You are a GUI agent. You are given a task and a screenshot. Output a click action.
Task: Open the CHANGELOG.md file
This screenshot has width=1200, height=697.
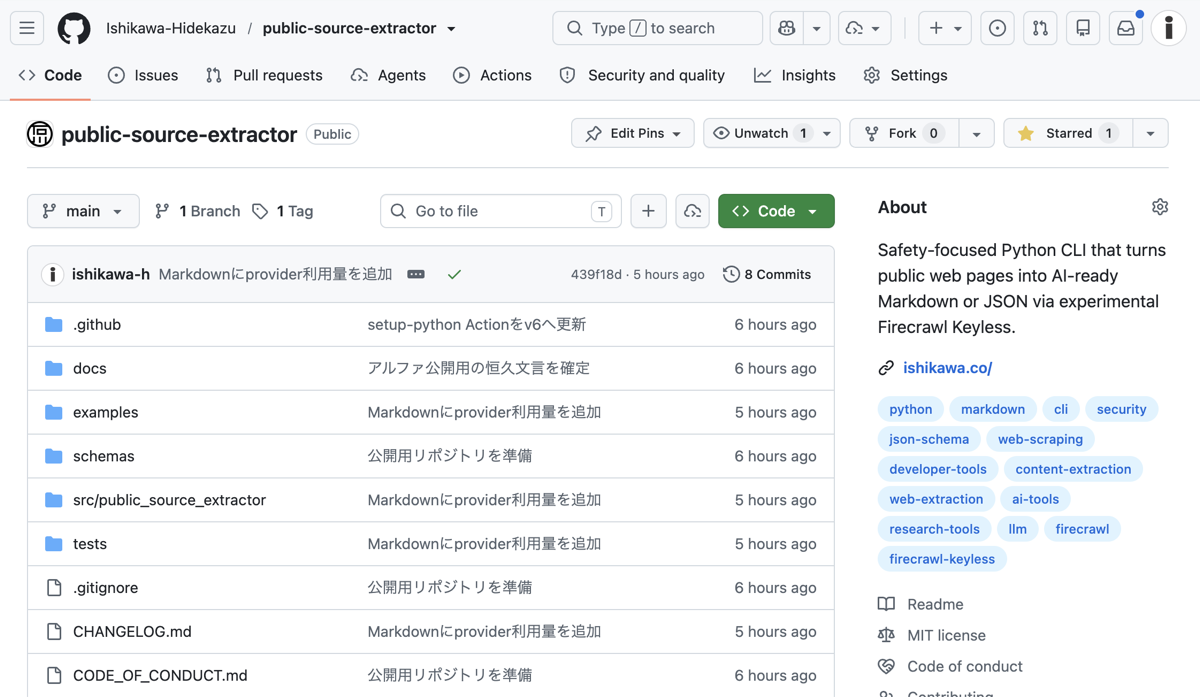coord(132,632)
